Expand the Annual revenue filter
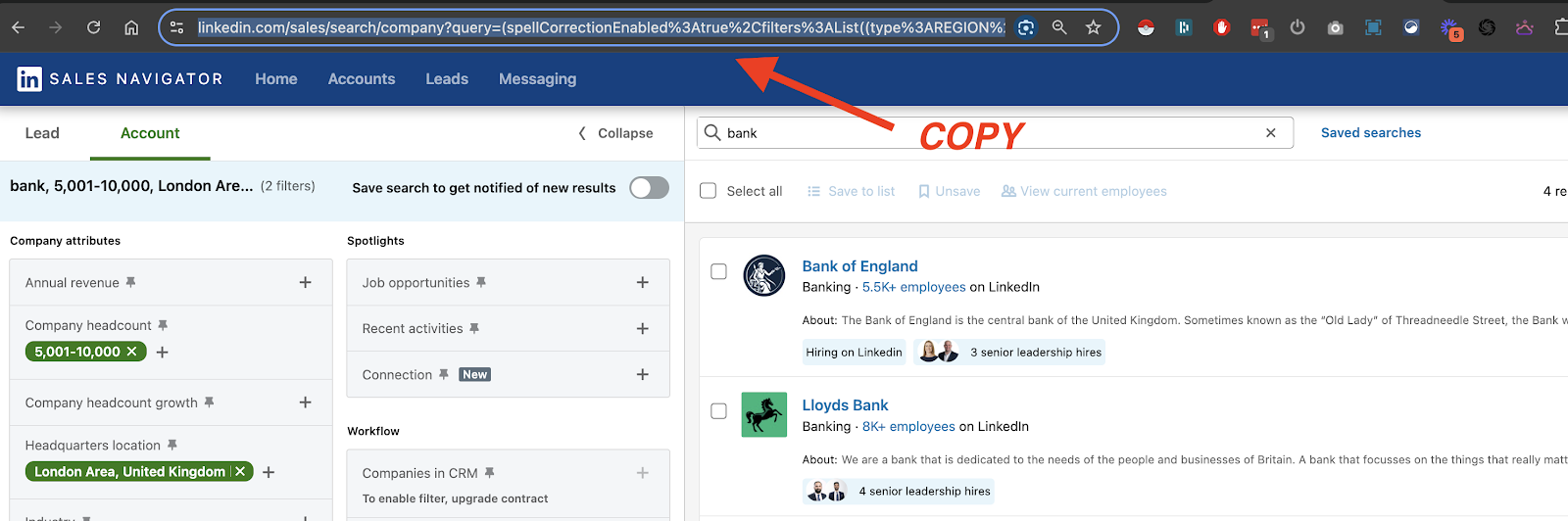 pyautogui.click(x=305, y=282)
